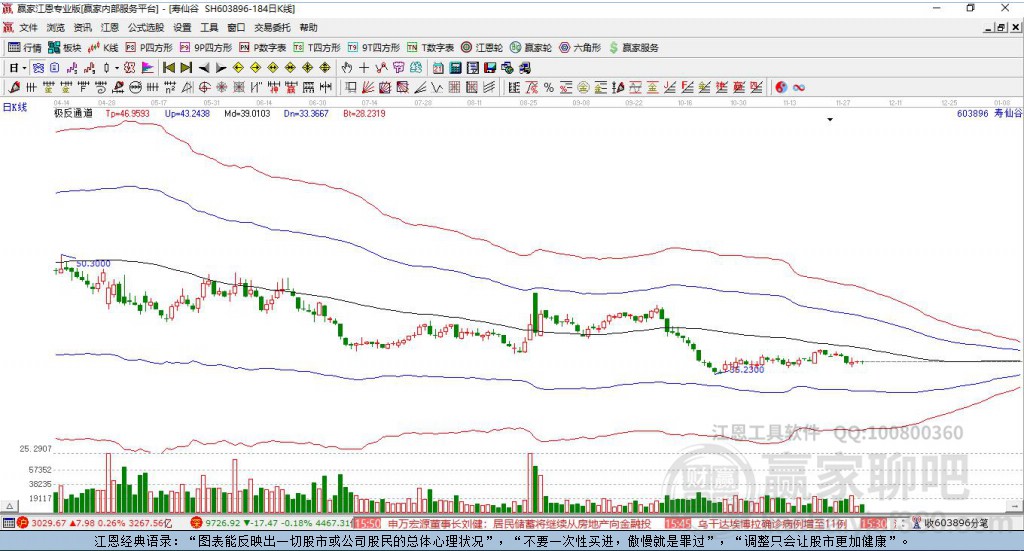Click the Tp=46.9593 indicator value
The height and width of the screenshot is (551, 1024).
coord(127,113)
